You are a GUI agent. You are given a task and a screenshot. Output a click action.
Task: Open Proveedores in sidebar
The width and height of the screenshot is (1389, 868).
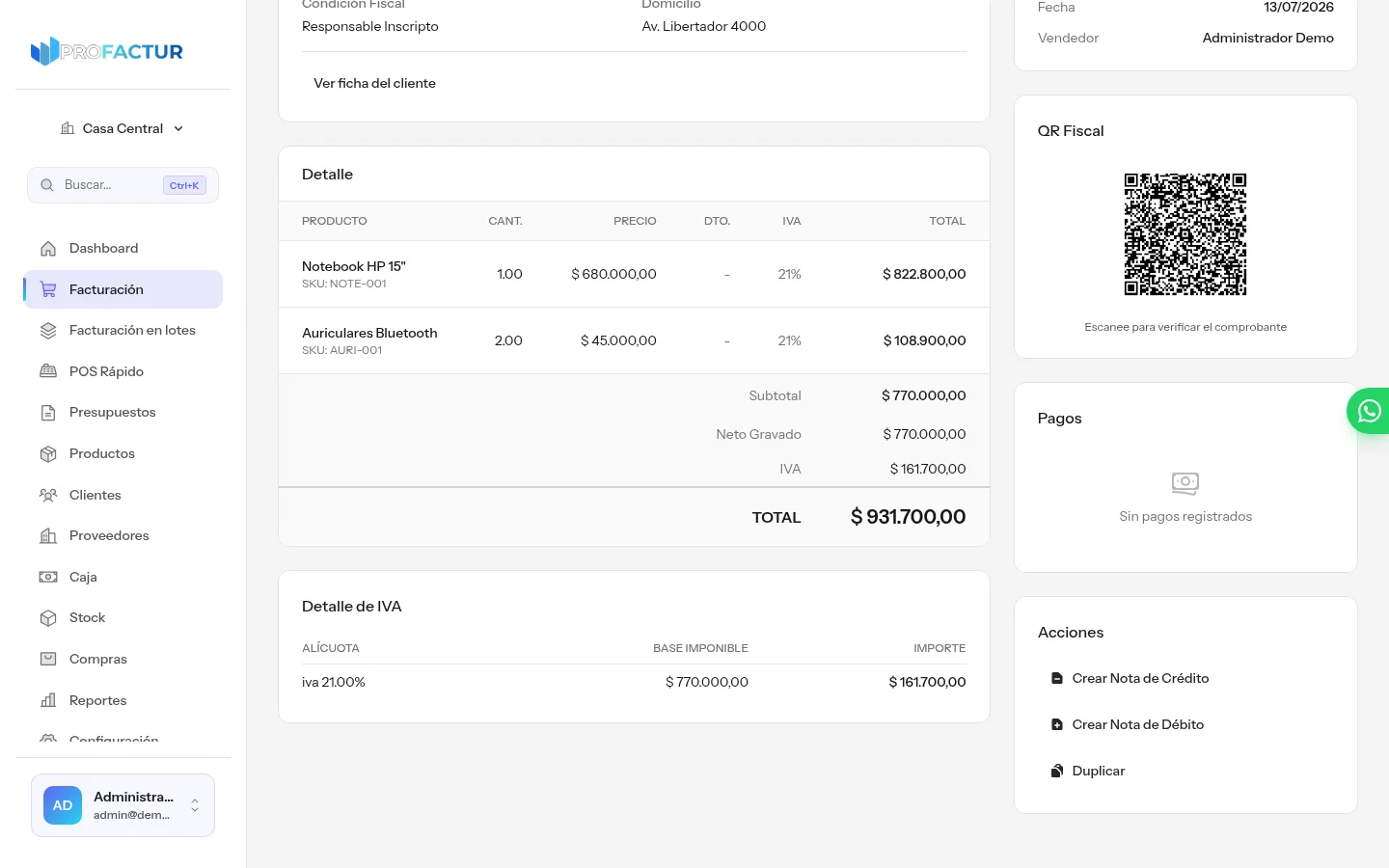click(x=123, y=536)
